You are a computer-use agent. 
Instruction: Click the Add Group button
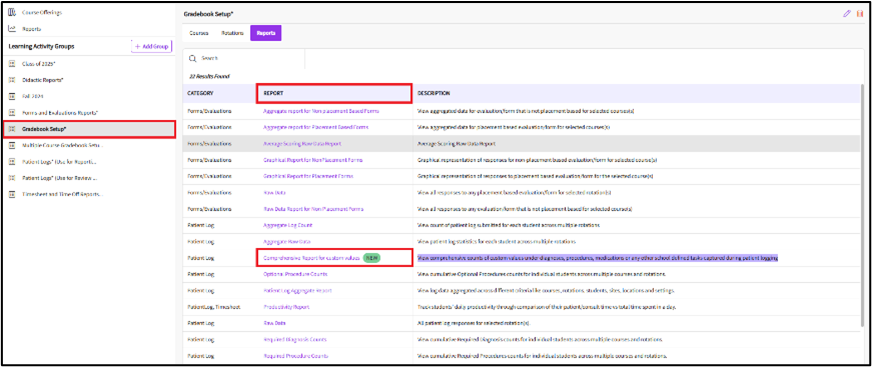tap(152, 47)
